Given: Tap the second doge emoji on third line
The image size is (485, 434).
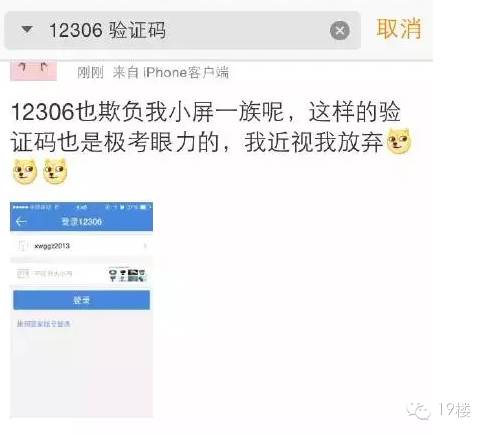Looking at the screenshot, I should (x=55, y=171).
